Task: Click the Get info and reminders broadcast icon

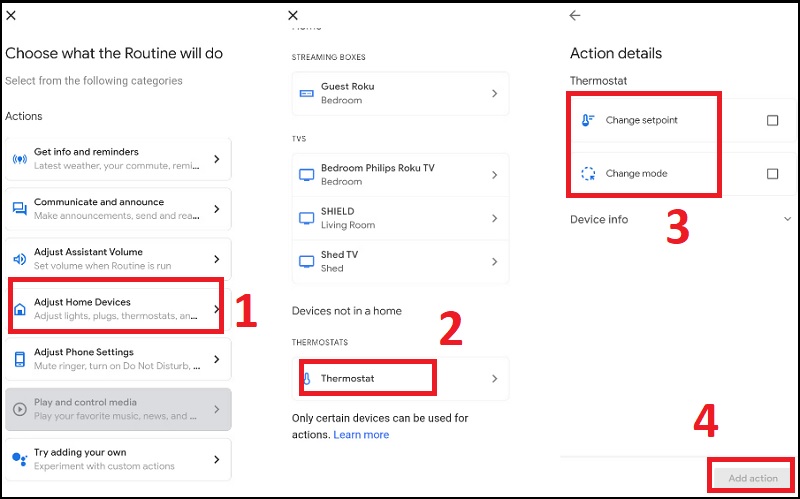Action: tap(19, 159)
